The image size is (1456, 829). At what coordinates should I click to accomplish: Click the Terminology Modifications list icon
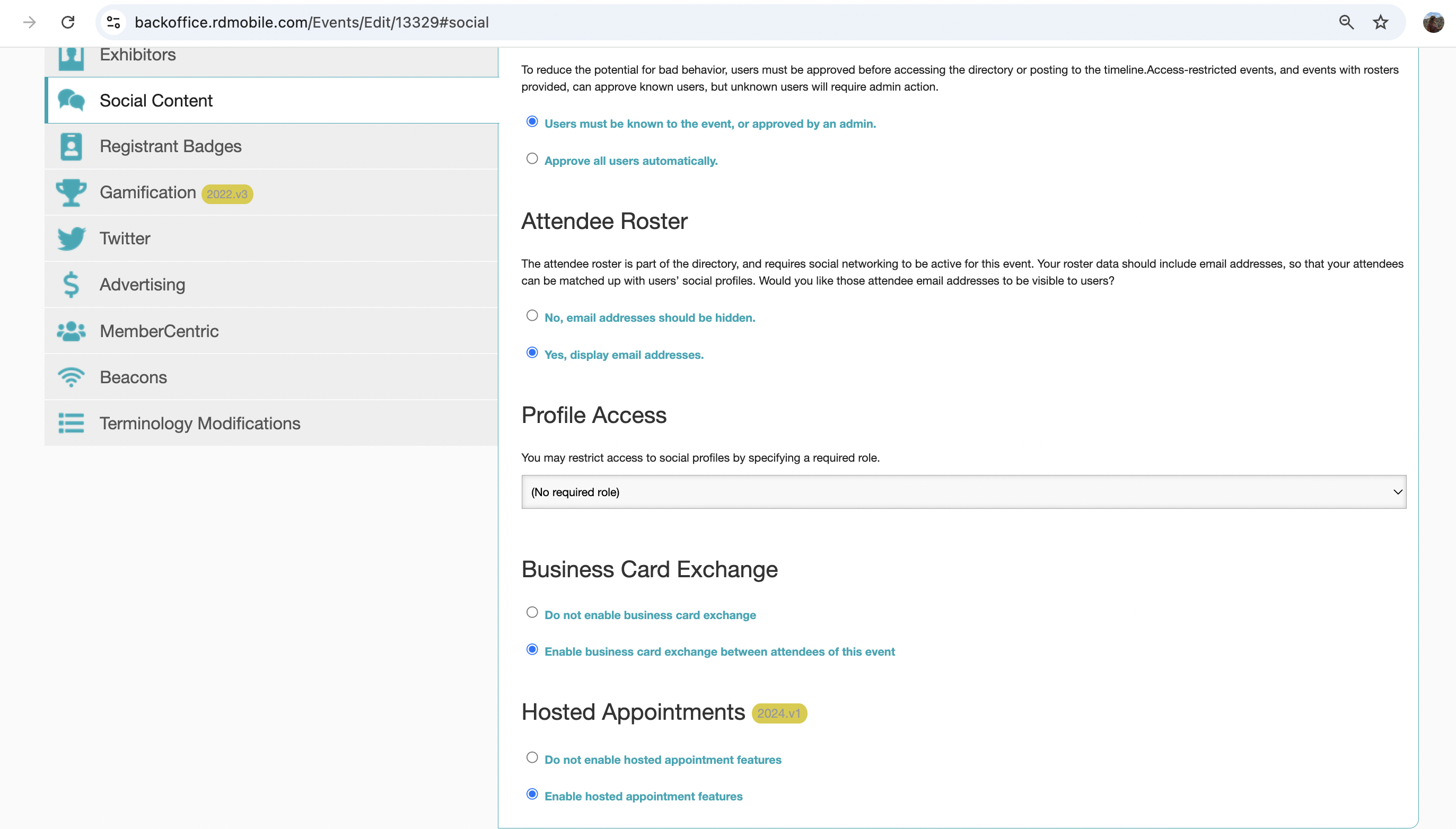tap(71, 423)
